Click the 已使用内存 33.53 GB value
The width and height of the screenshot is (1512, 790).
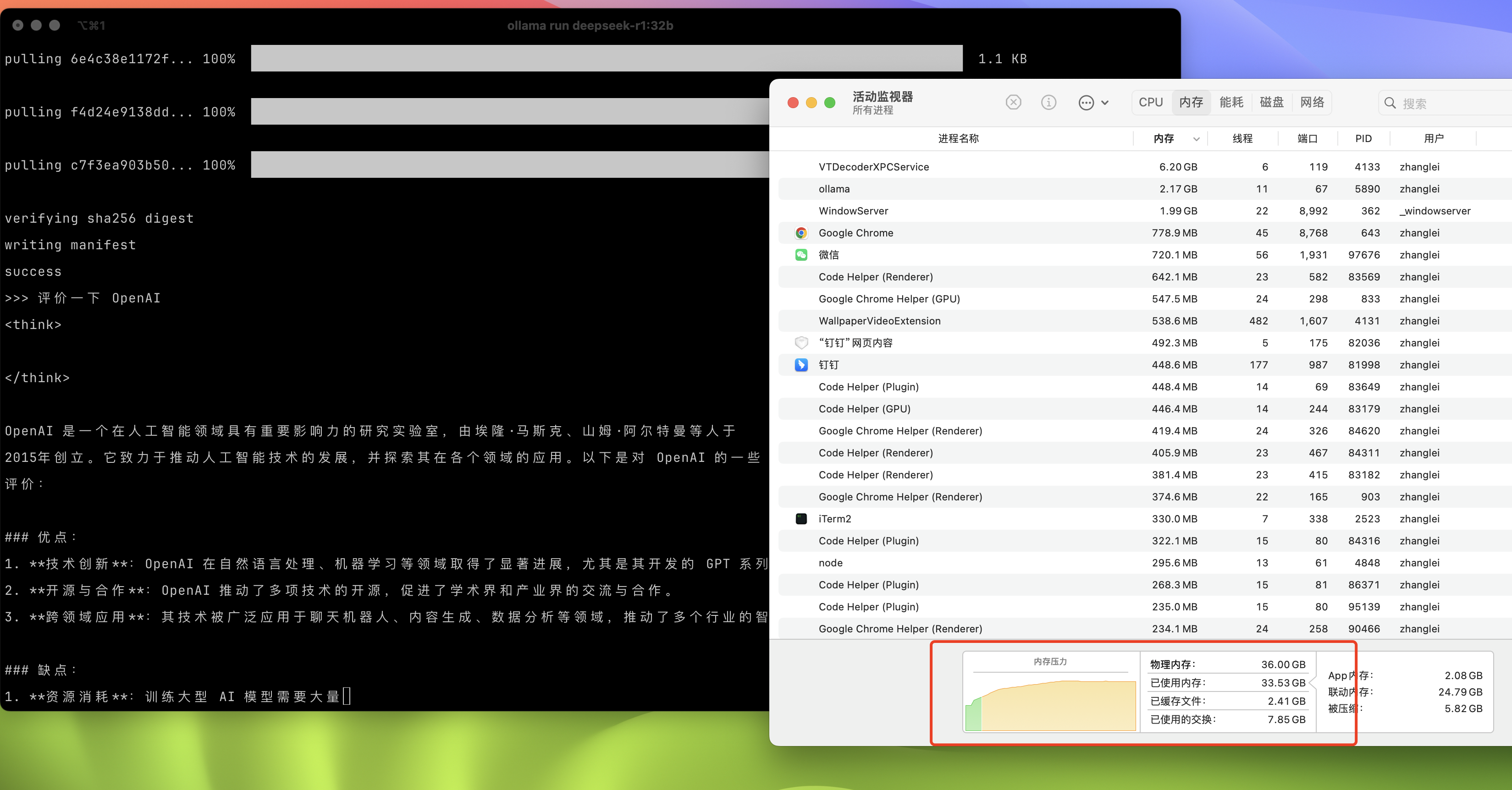pos(1283,683)
